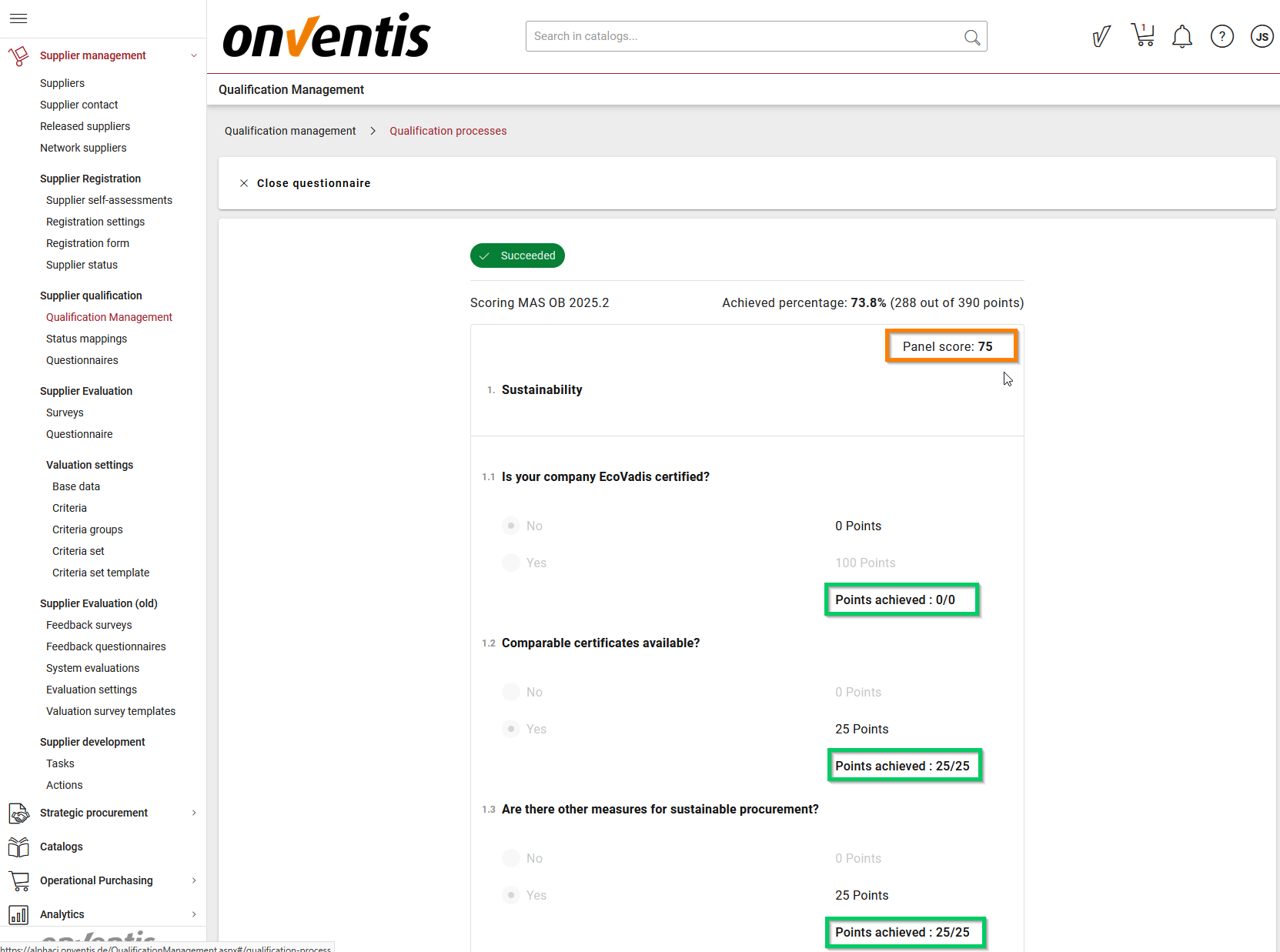Open Status mappings in the sidebar

(86, 339)
